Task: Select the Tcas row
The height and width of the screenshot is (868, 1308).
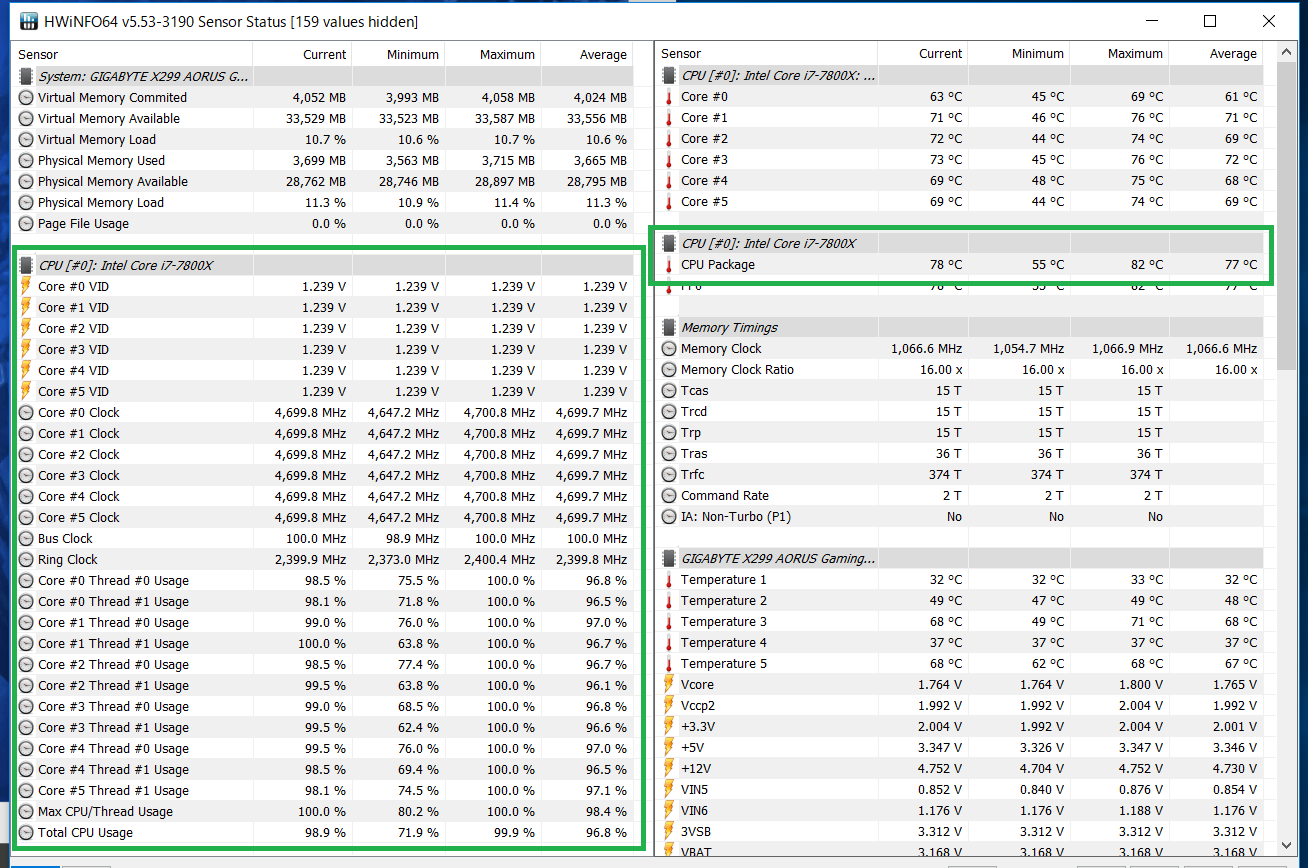Action: point(960,390)
